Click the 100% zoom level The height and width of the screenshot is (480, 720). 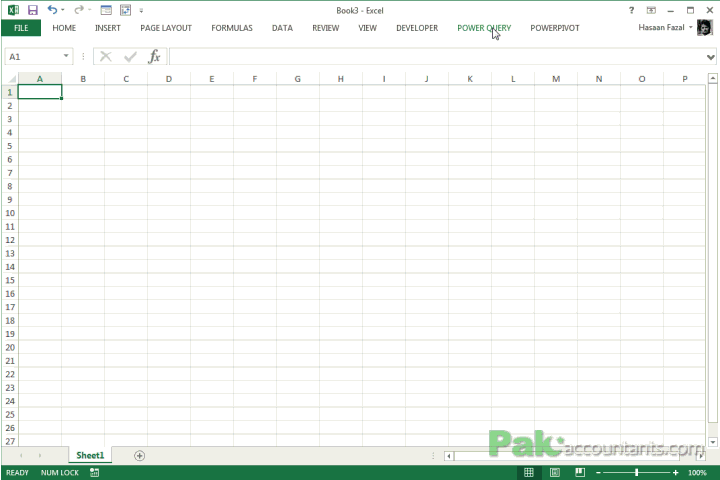pyautogui.click(x=697, y=473)
